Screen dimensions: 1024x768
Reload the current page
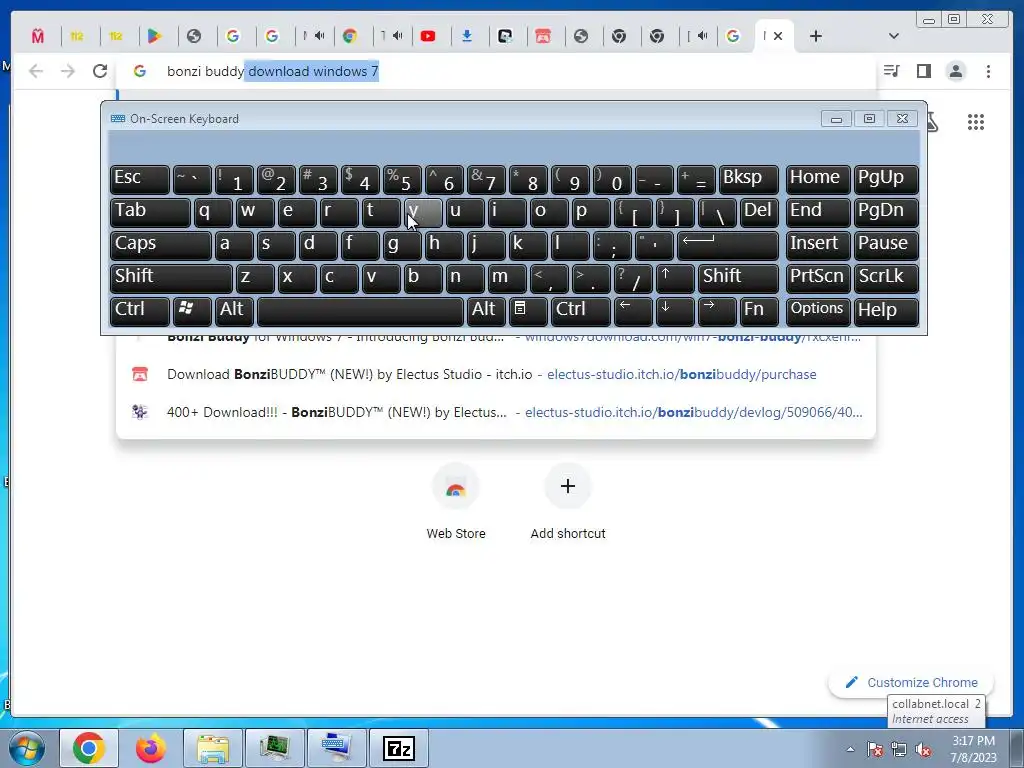(x=100, y=71)
